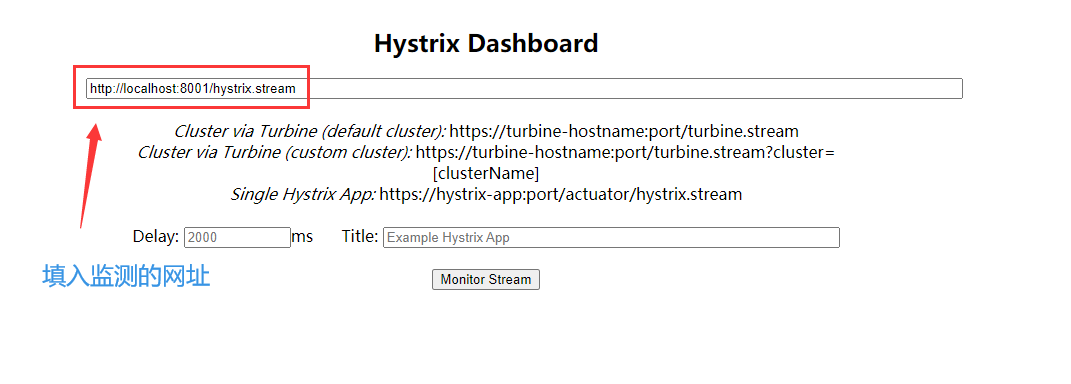
Task: Click the Monitor Stream button
Action: 486,279
